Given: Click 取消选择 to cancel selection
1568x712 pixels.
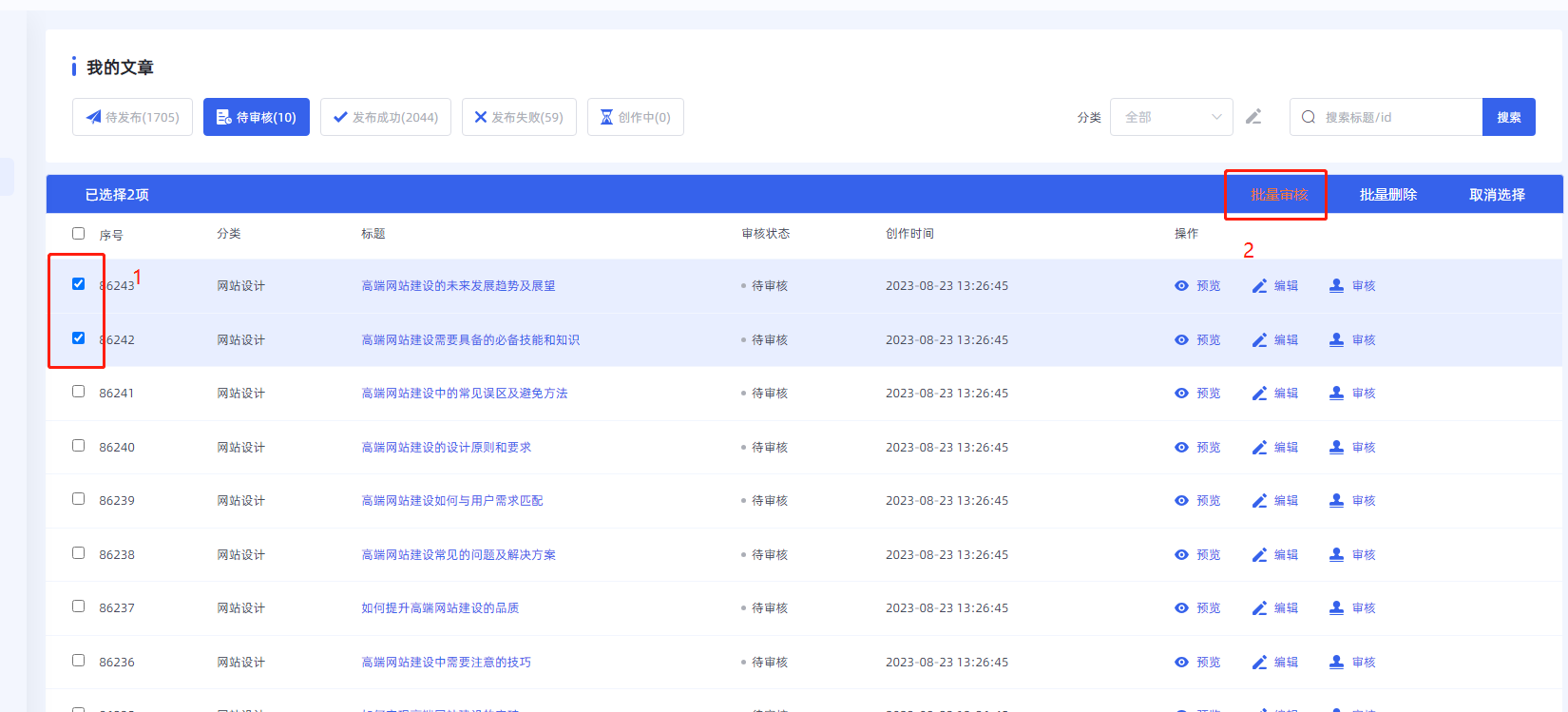Looking at the screenshot, I should pos(1498,195).
